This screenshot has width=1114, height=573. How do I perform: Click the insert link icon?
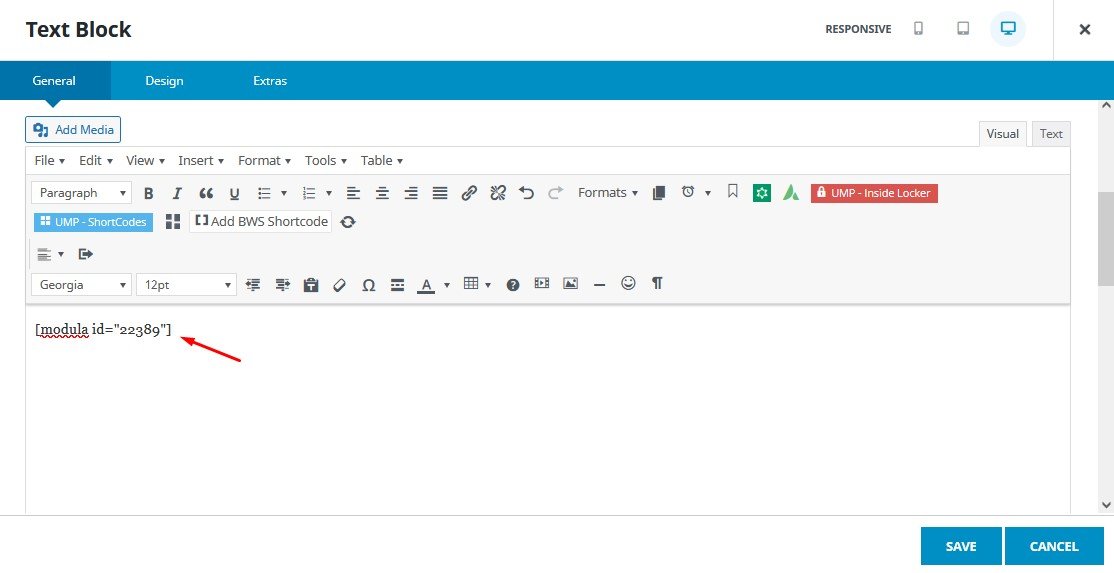(x=469, y=193)
